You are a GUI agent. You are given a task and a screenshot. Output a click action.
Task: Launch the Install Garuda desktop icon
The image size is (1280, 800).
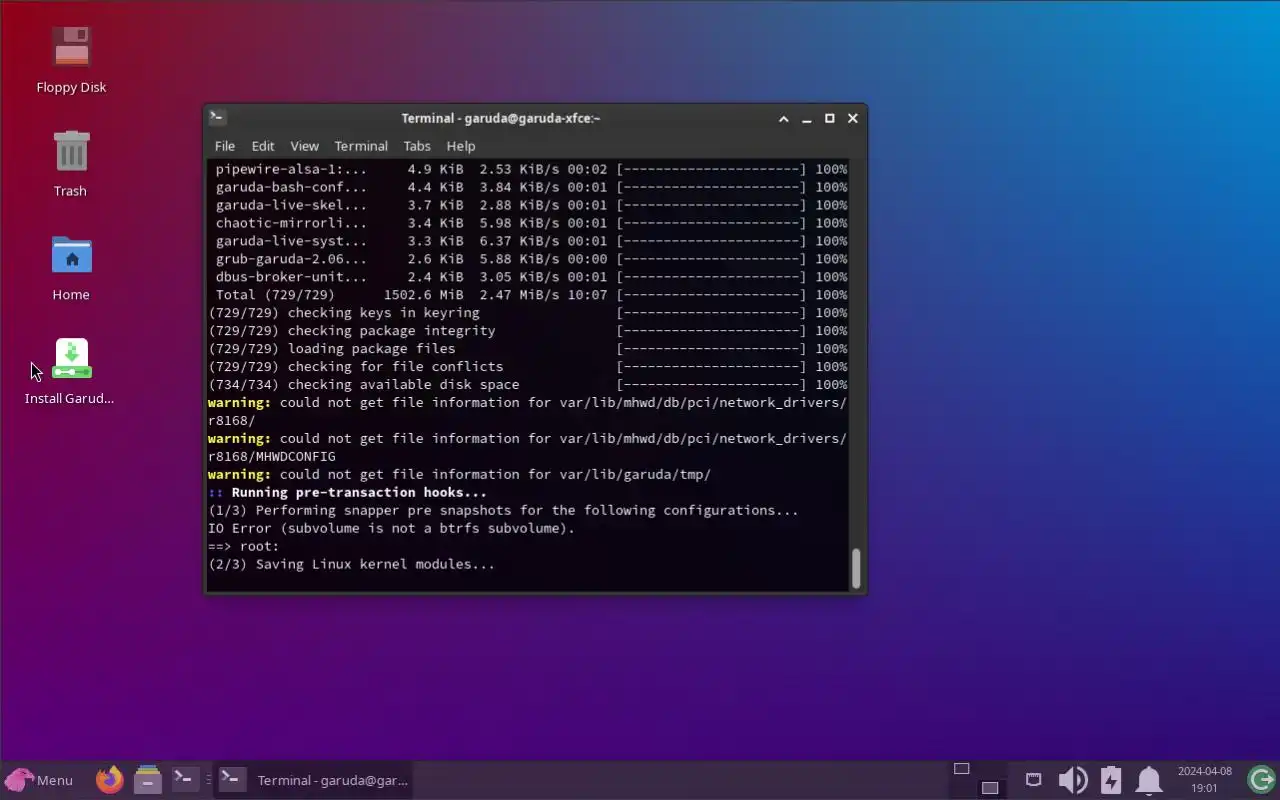pyautogui.click(x=71, y=372)
